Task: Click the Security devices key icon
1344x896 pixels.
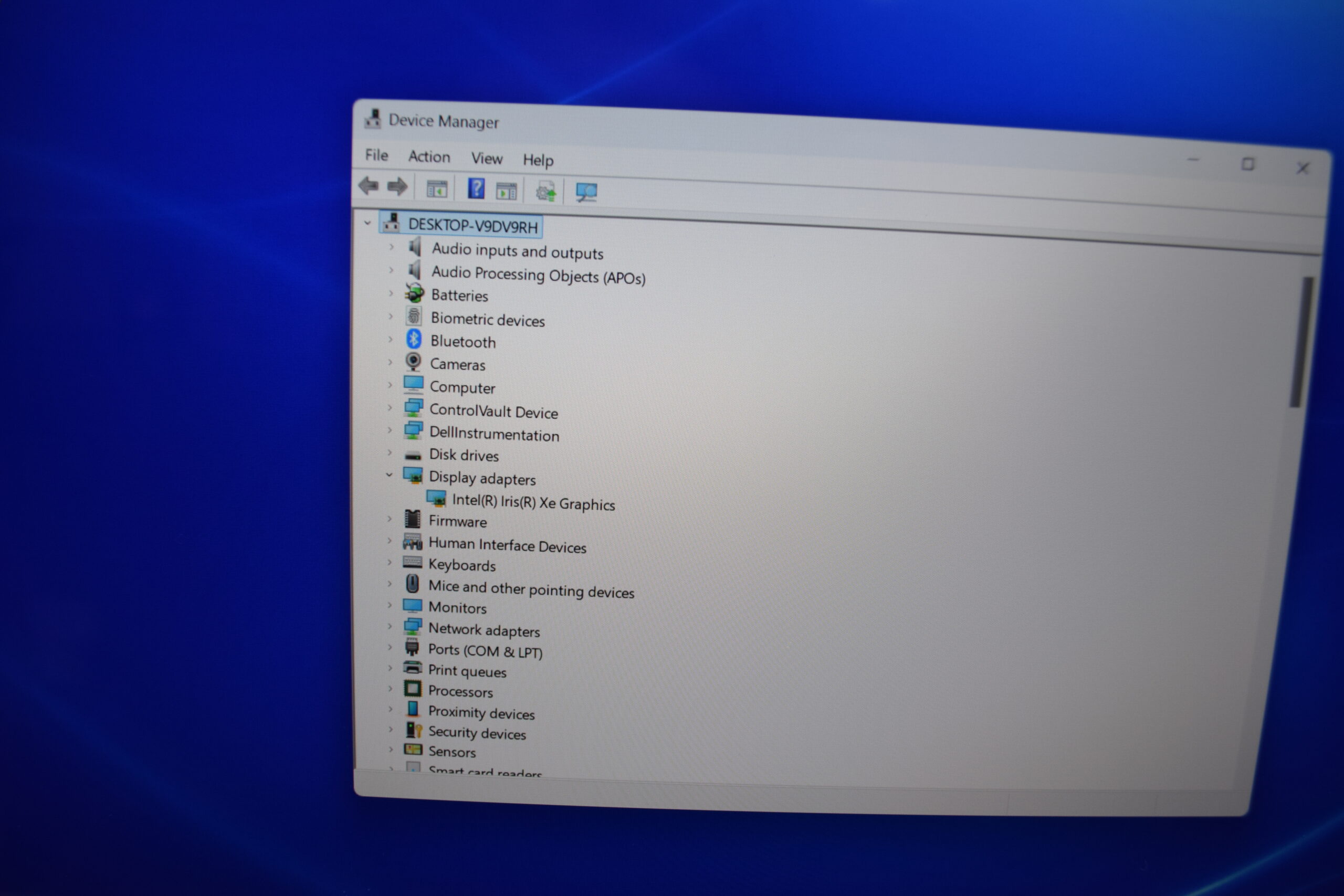Action: click(414, 730)
